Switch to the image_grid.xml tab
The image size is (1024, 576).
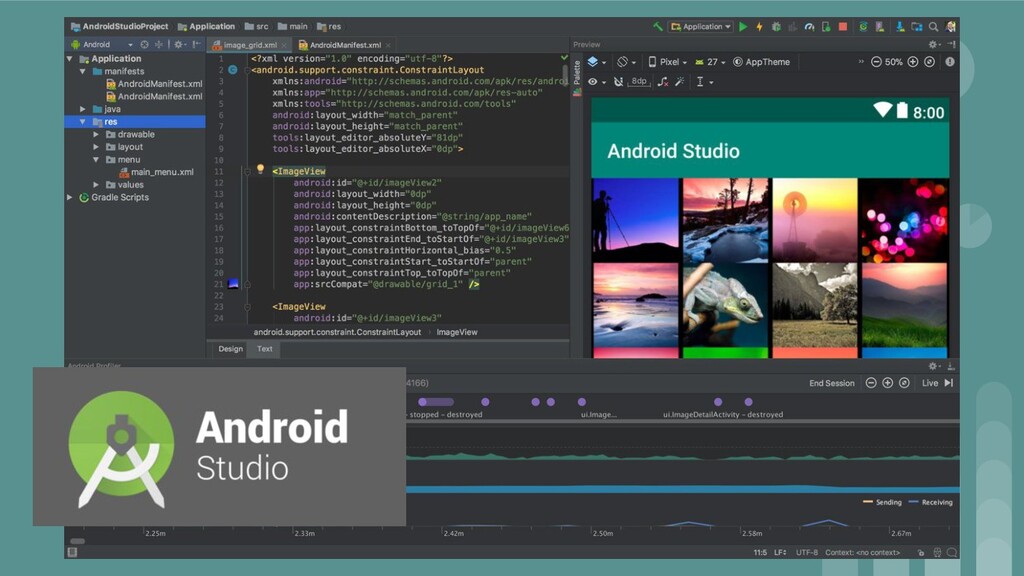point(249,45)
